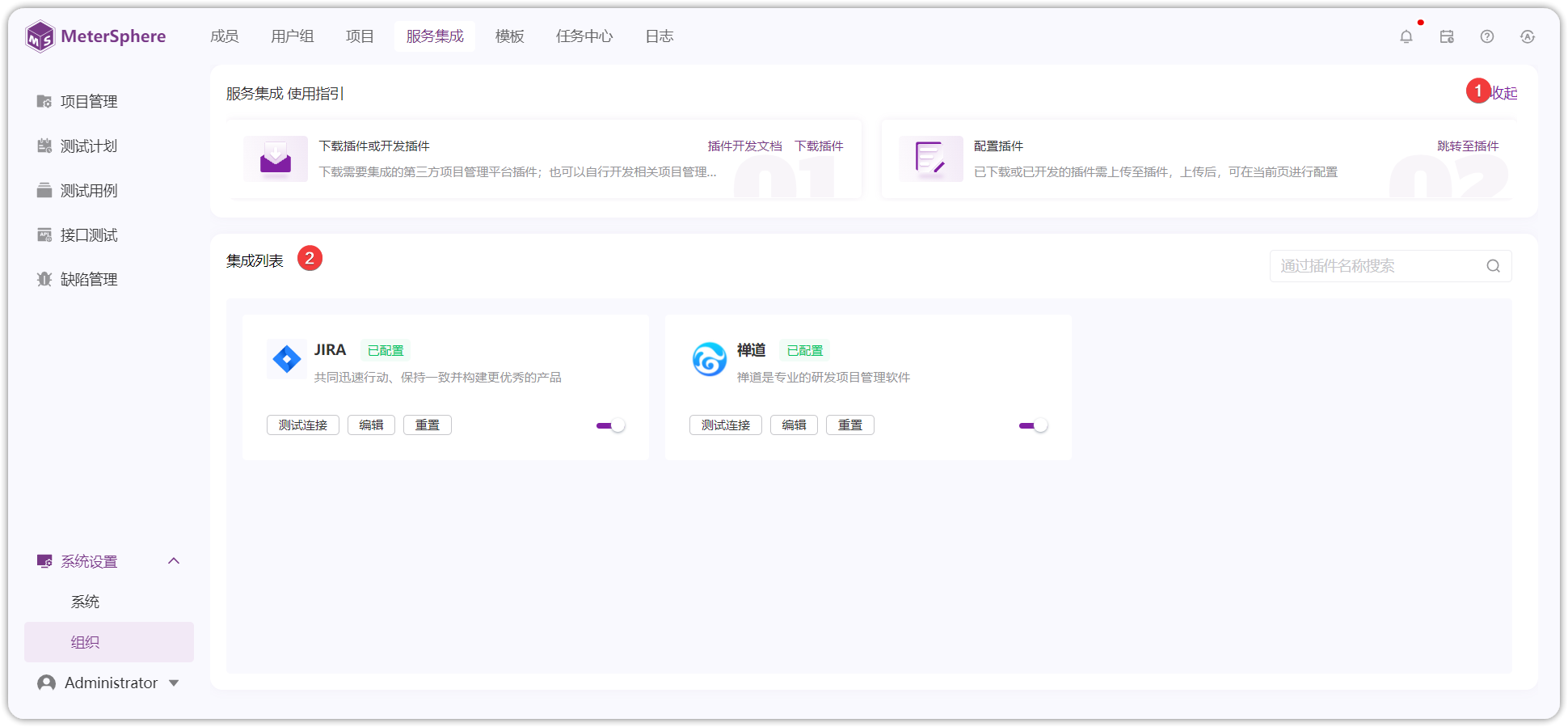This screenshot has width=1568, height=727.
Task: Click the 缺陷管理 bug icon
Action: [44, 279]
